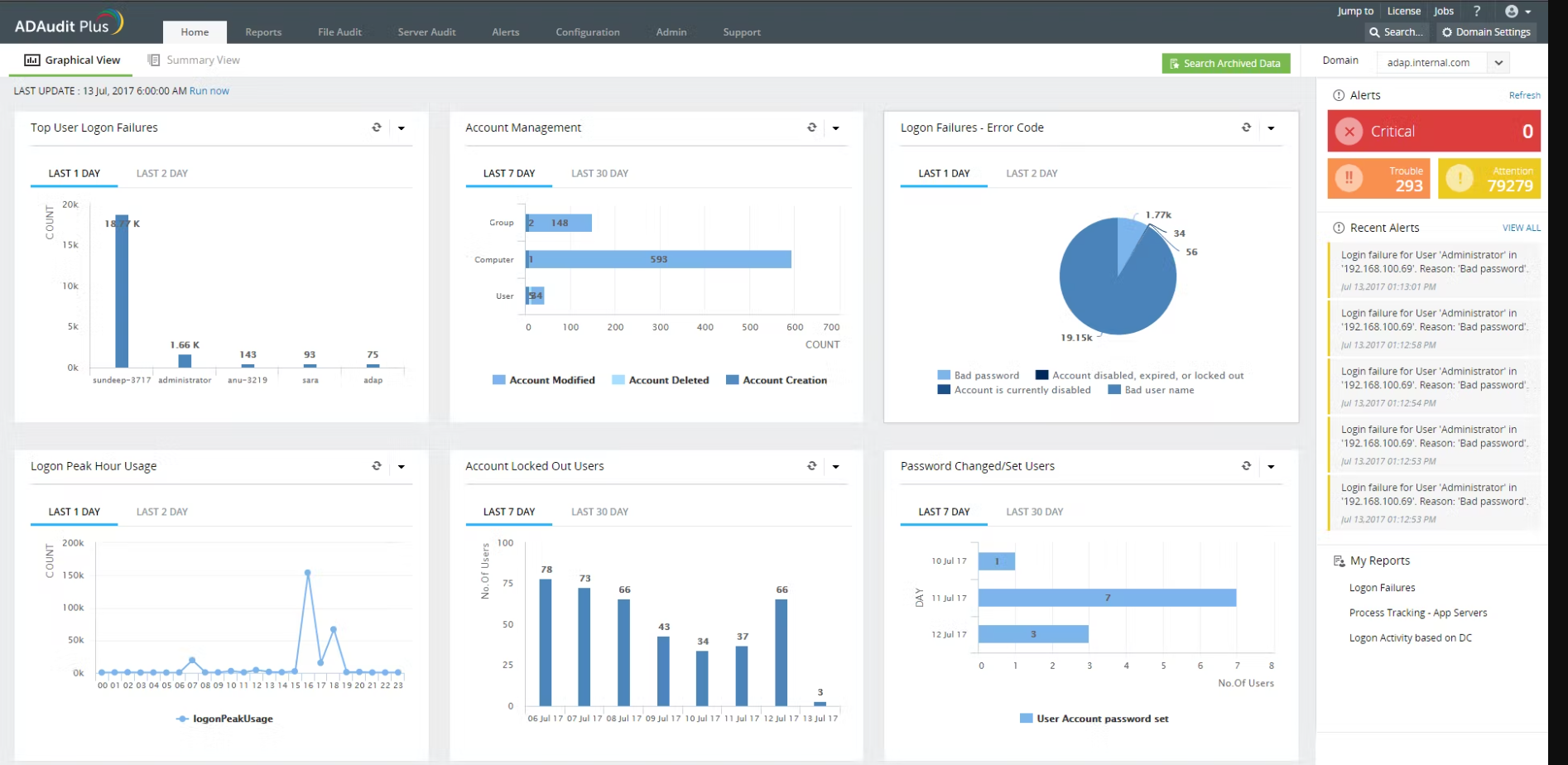Refresh the Password Changed/Set Users widget
The height and width of the screenshot is (765, 1568).
click(x=1246, y=466)
